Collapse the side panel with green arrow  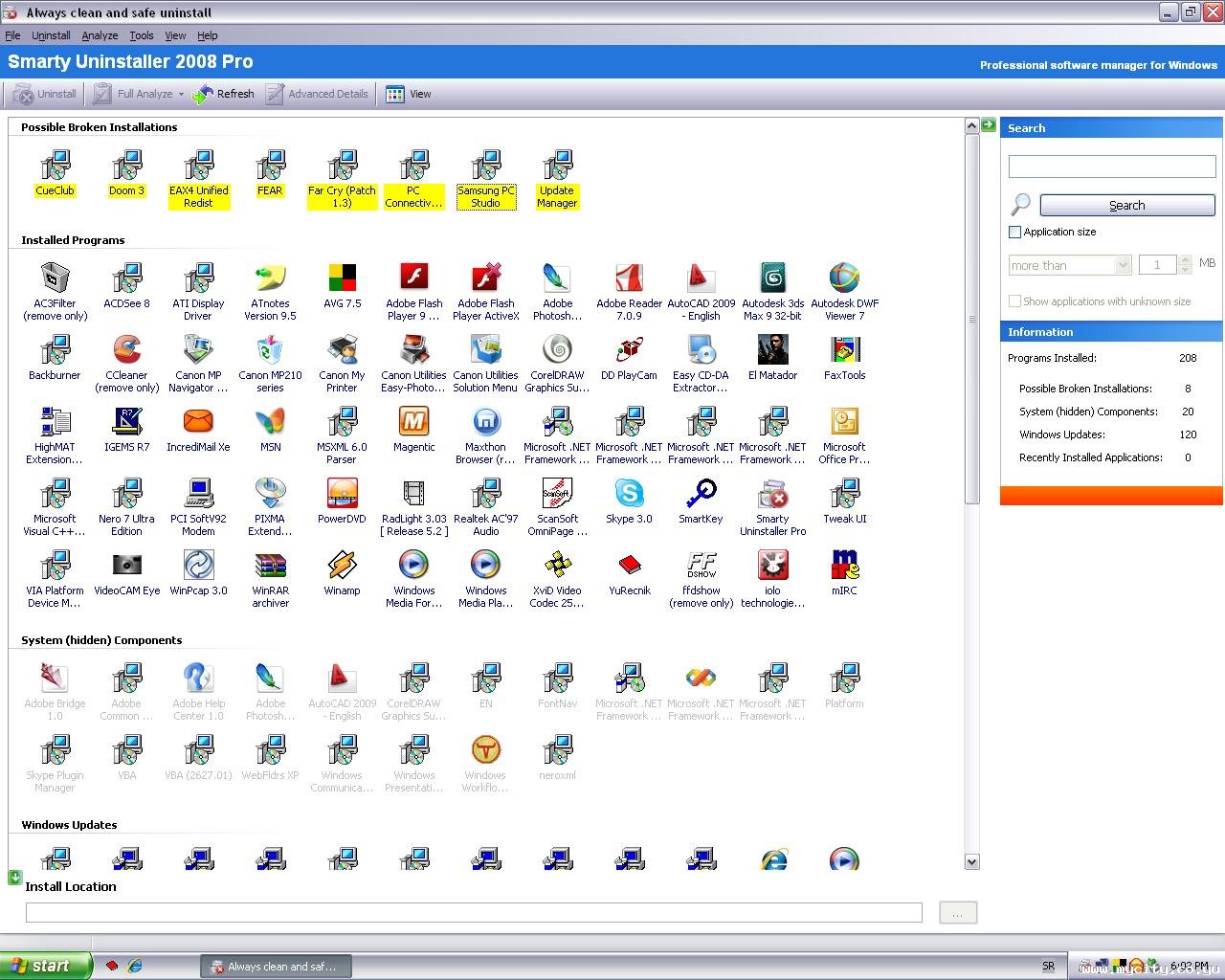[989, 125]
